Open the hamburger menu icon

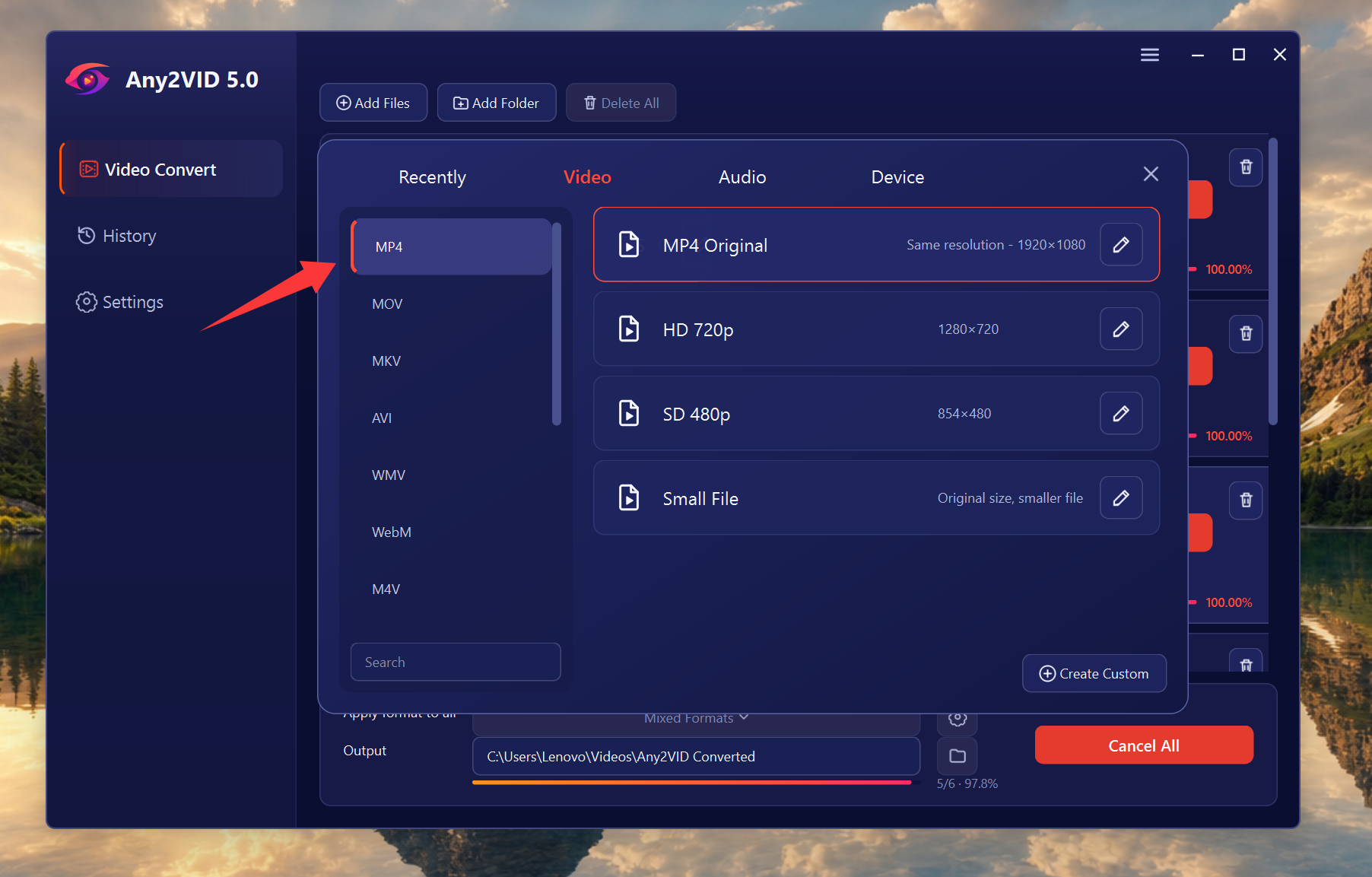(1150, 55)
